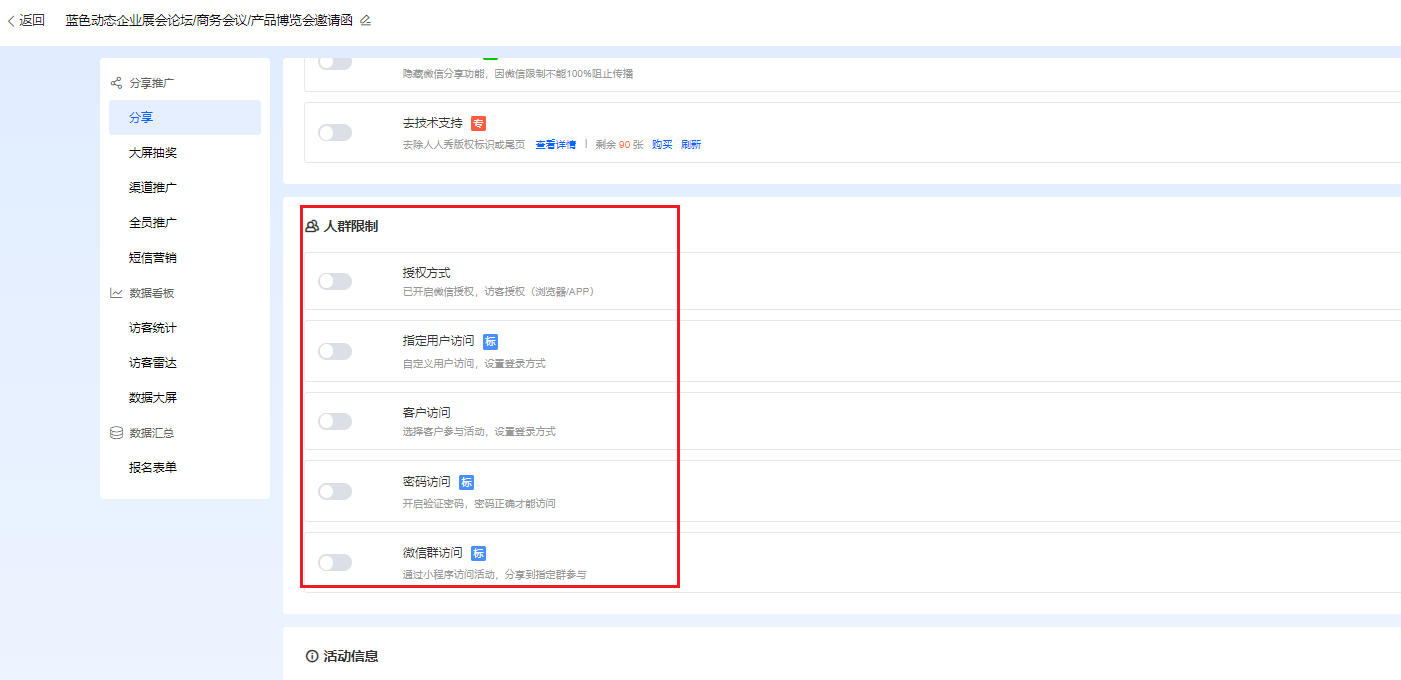Click the 剩余 90 张 remaining count text
1401x680 pixels.
pyautogui.click(x=619, y=145)
